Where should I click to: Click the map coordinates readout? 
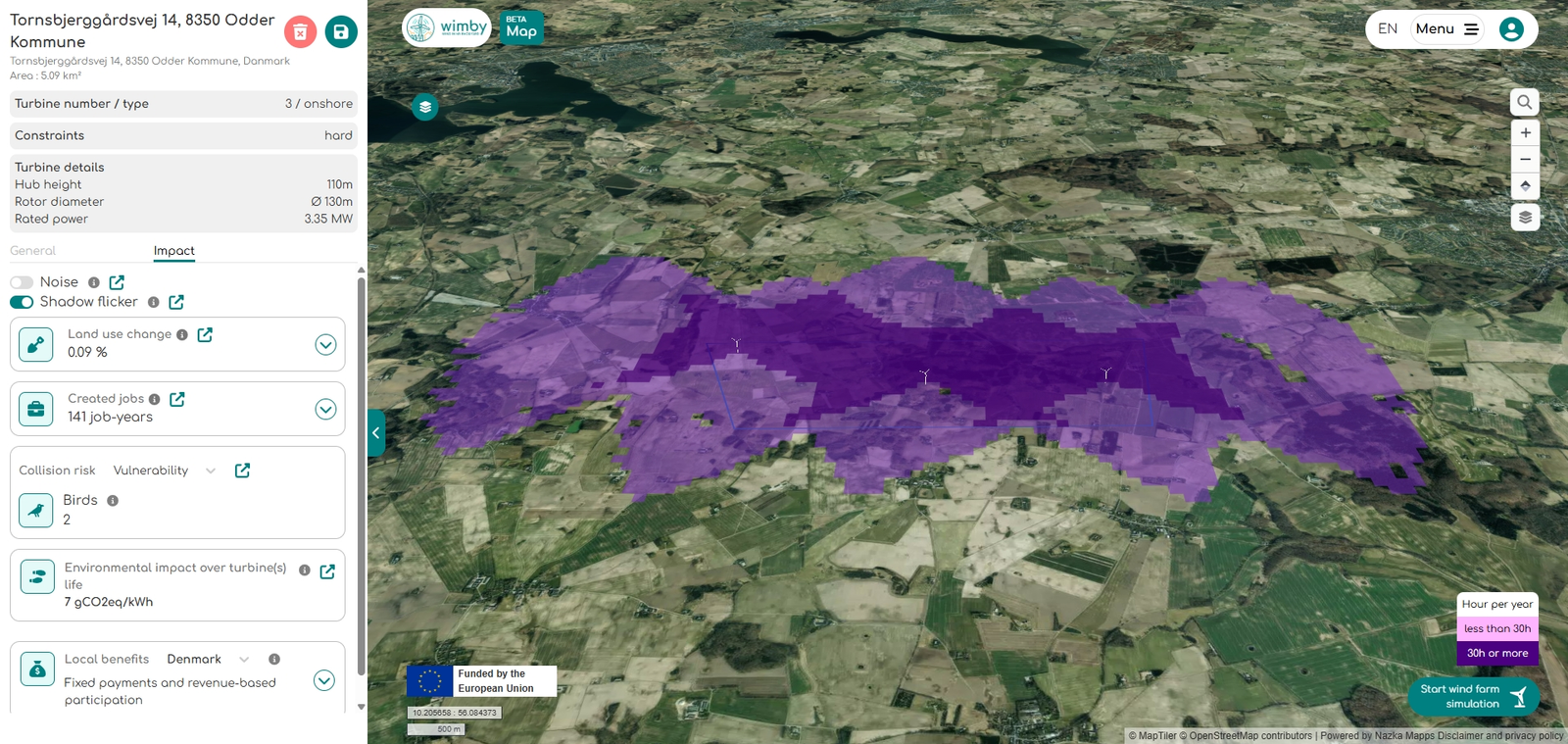[455, 713]
